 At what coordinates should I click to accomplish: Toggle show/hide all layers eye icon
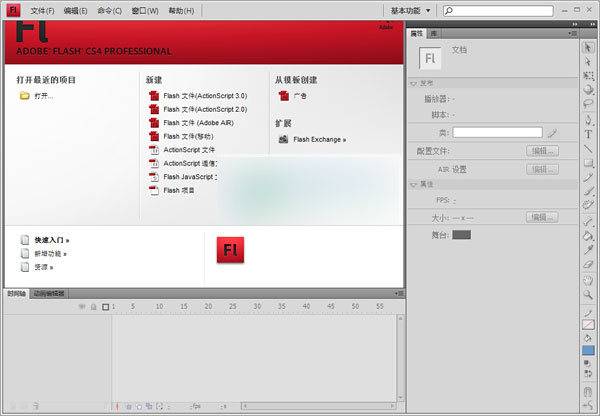(82, 307)
